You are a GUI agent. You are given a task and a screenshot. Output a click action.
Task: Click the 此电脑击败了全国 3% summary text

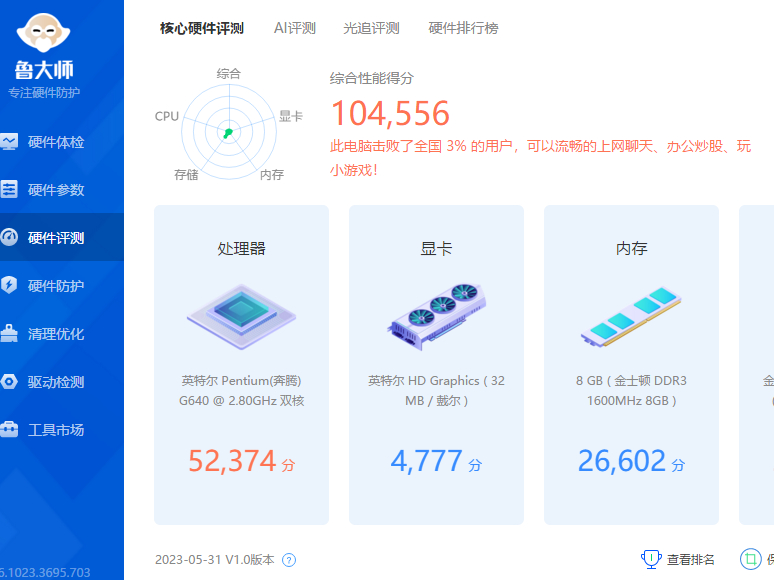(541, 158)
